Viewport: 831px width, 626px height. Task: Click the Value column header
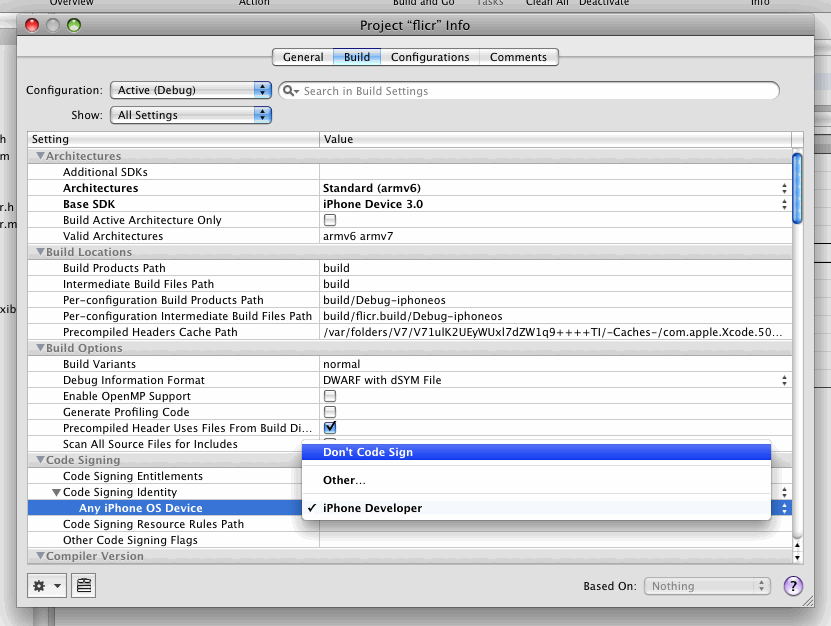555,139
